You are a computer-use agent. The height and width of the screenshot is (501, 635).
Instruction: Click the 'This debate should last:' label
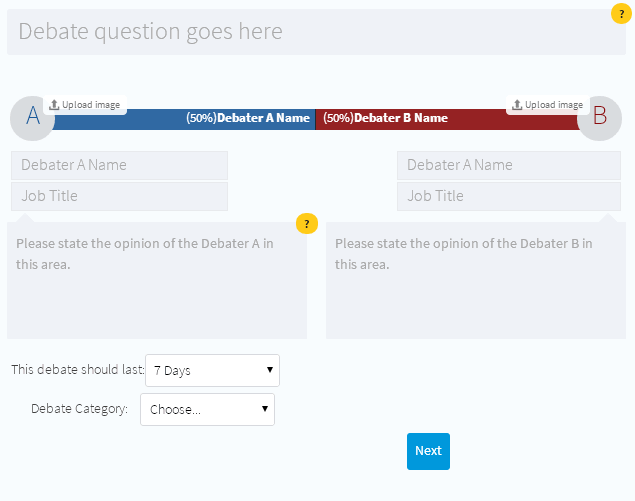click(77, 370)
